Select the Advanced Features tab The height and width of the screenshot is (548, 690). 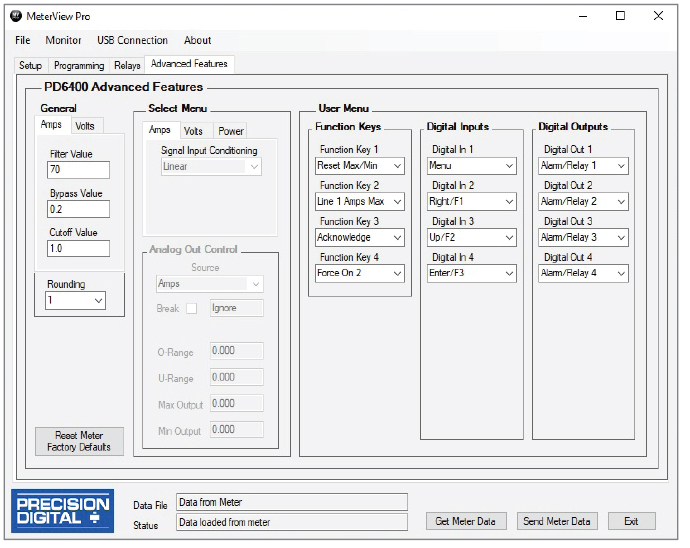189,64
